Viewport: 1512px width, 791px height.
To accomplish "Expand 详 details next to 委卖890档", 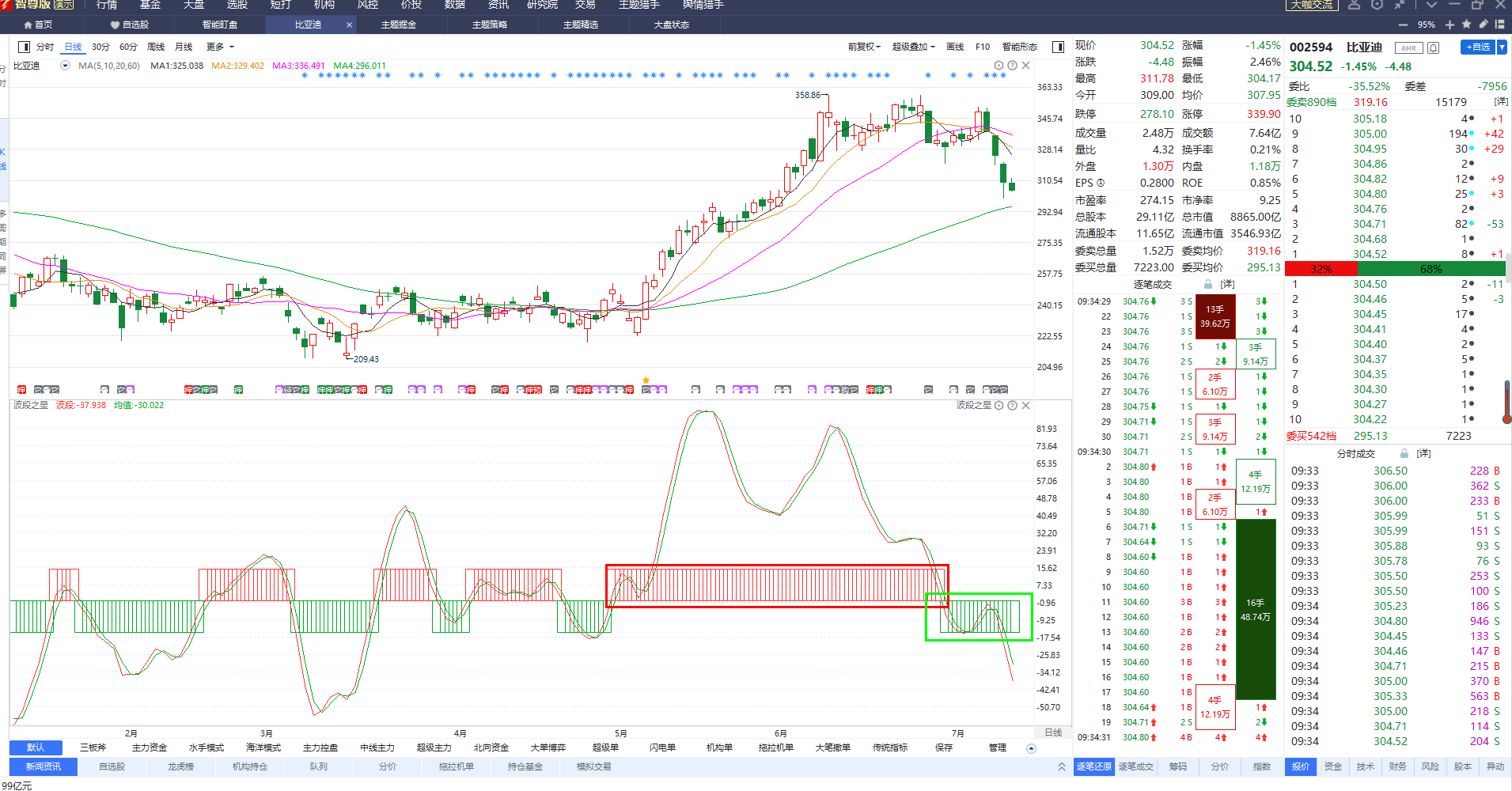I will point(1500,102).
